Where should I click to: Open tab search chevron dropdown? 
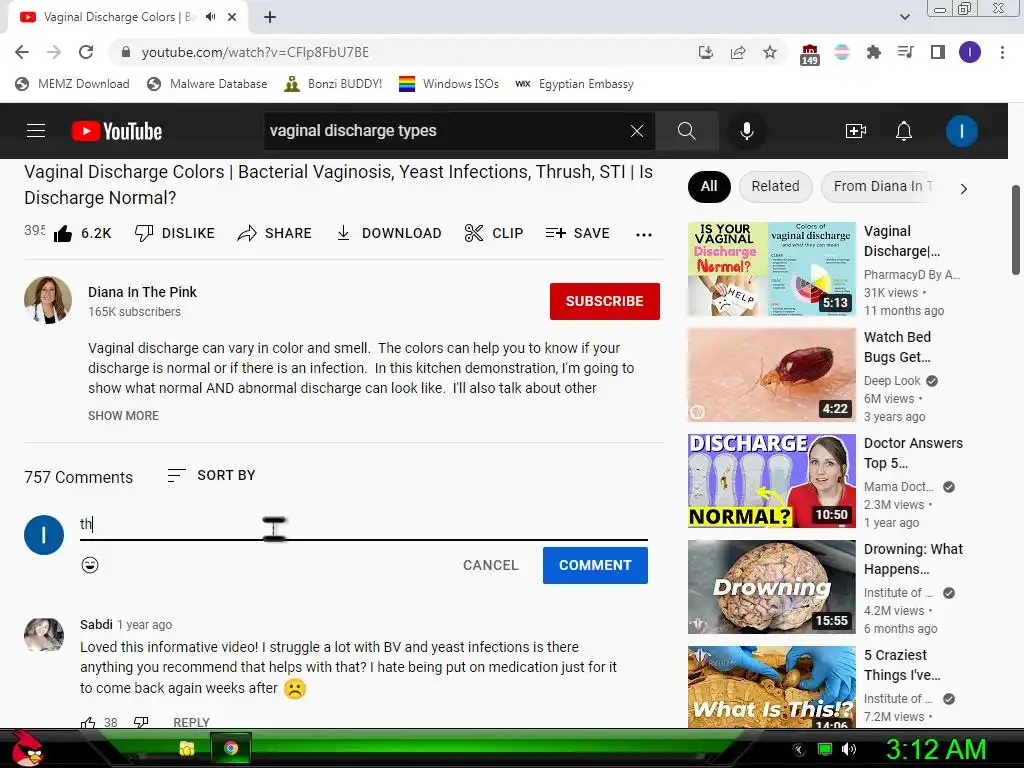904,17
